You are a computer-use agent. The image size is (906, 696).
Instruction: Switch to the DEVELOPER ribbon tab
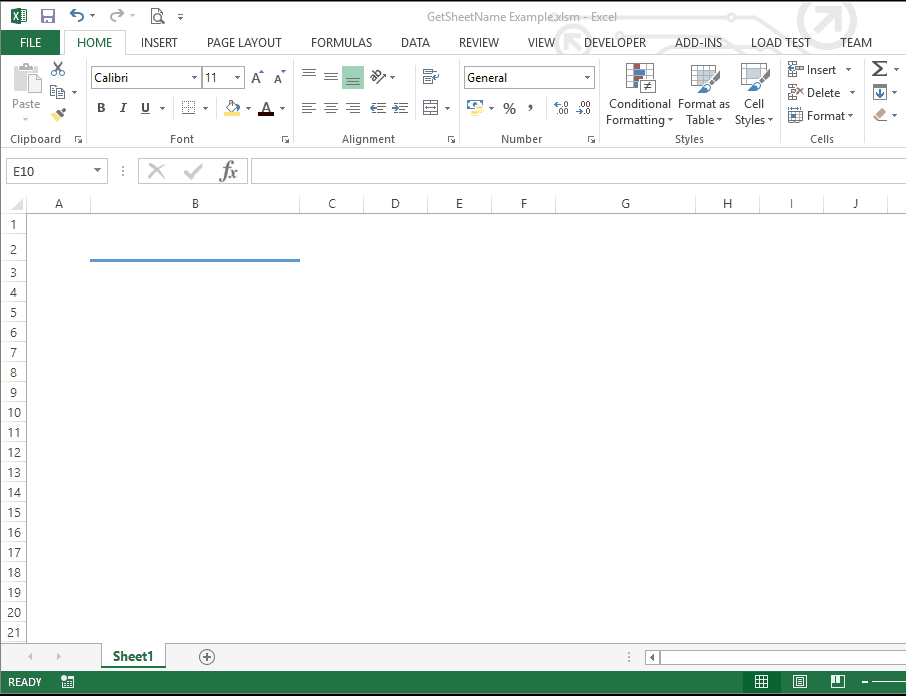614,42
